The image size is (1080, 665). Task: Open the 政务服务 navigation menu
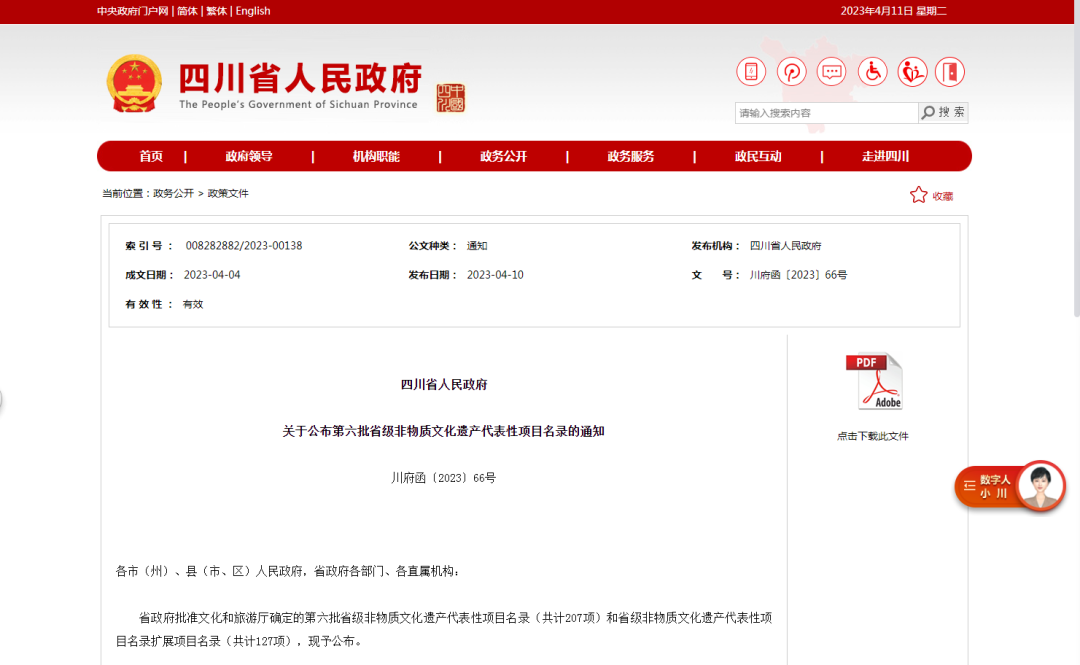pos(630,156)
